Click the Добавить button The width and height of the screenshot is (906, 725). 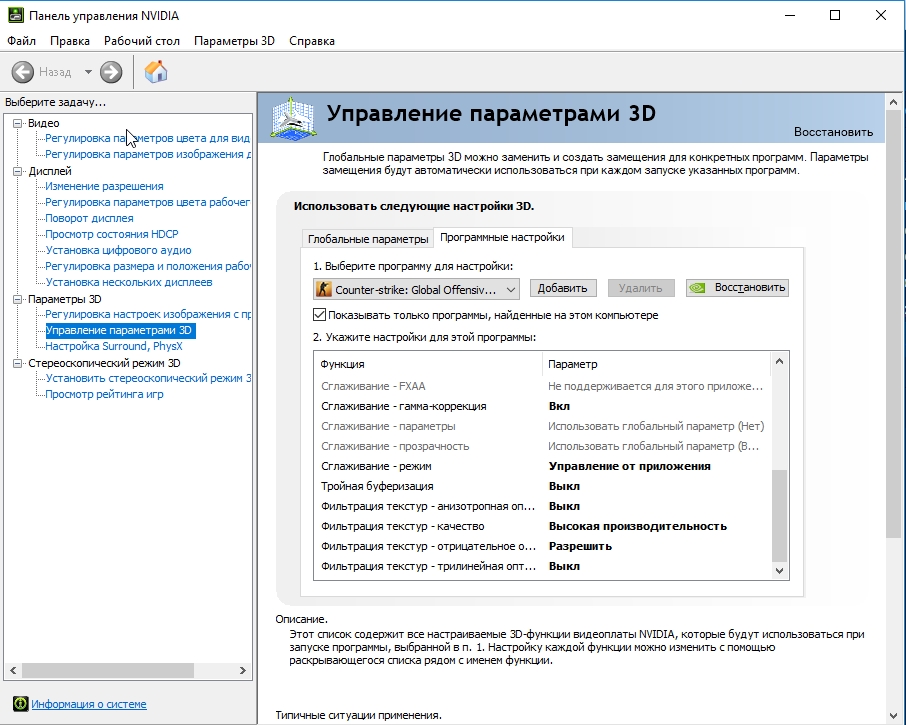pyautogui.click(x=562, y=288)
